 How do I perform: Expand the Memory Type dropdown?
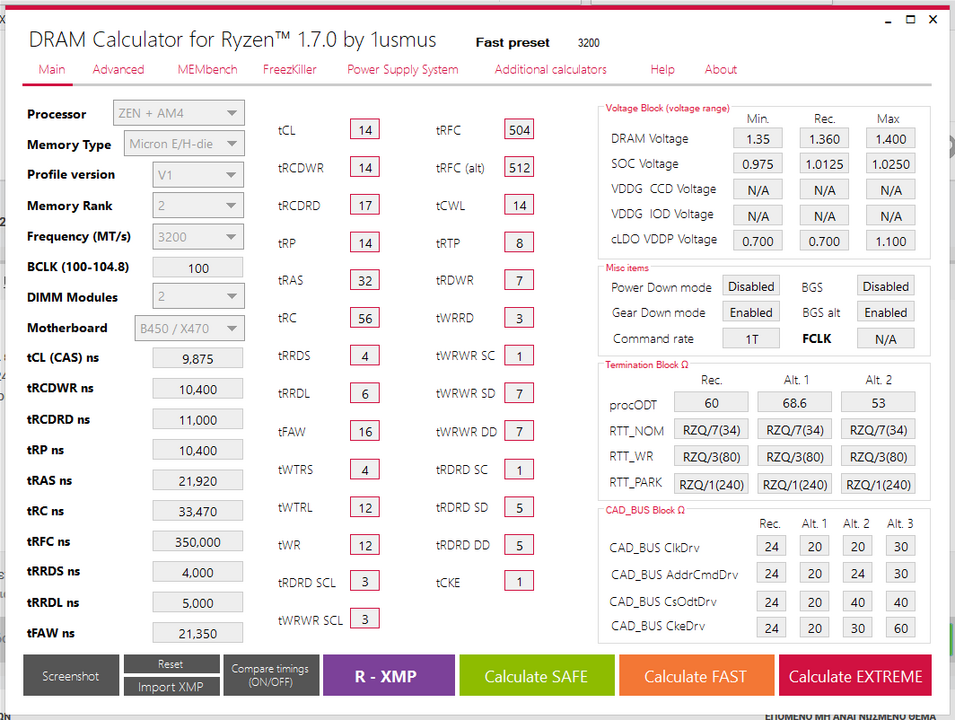pos(185,144)
